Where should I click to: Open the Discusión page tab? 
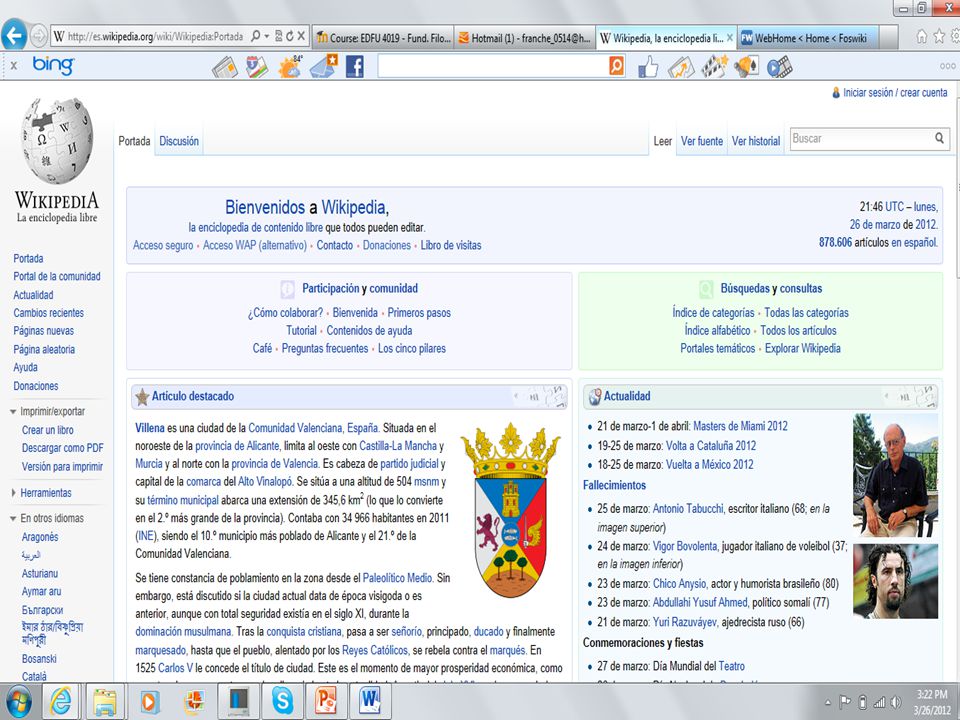pos(179,141)
